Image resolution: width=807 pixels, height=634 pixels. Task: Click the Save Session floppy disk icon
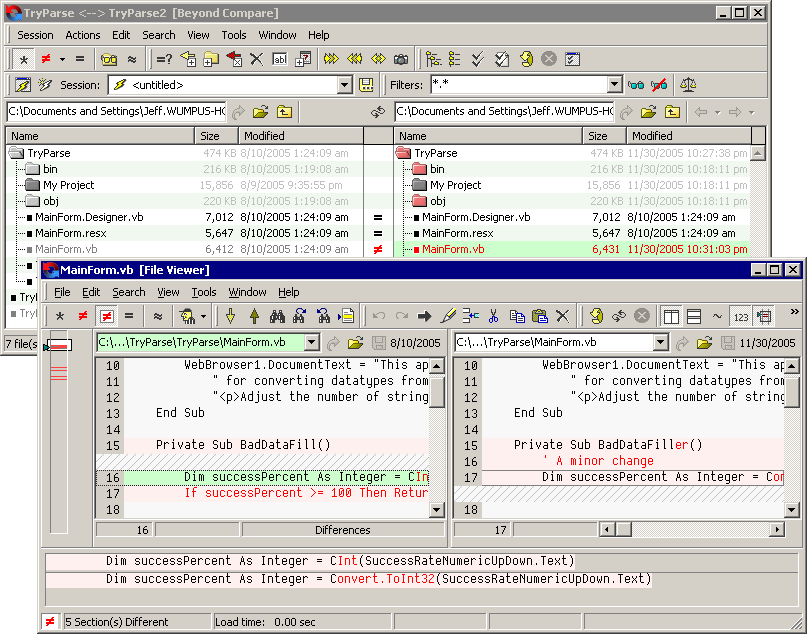click(366, 85)
